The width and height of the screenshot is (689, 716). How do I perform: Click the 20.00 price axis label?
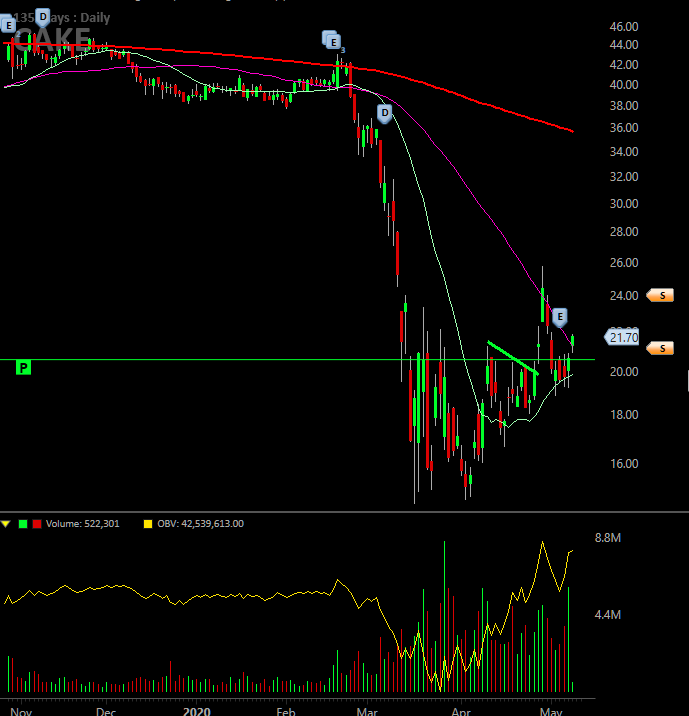pyautogui.click(x=624, y=372)
